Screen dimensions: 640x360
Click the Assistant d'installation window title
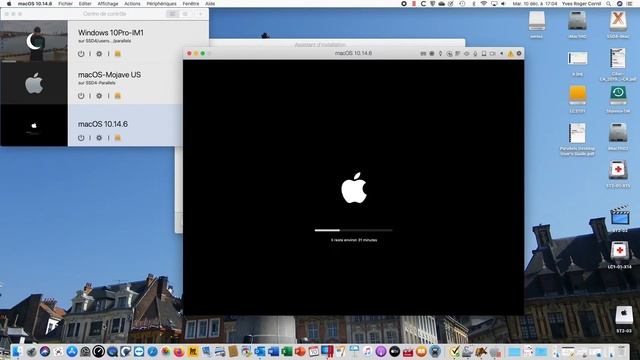tap(320, 44)
